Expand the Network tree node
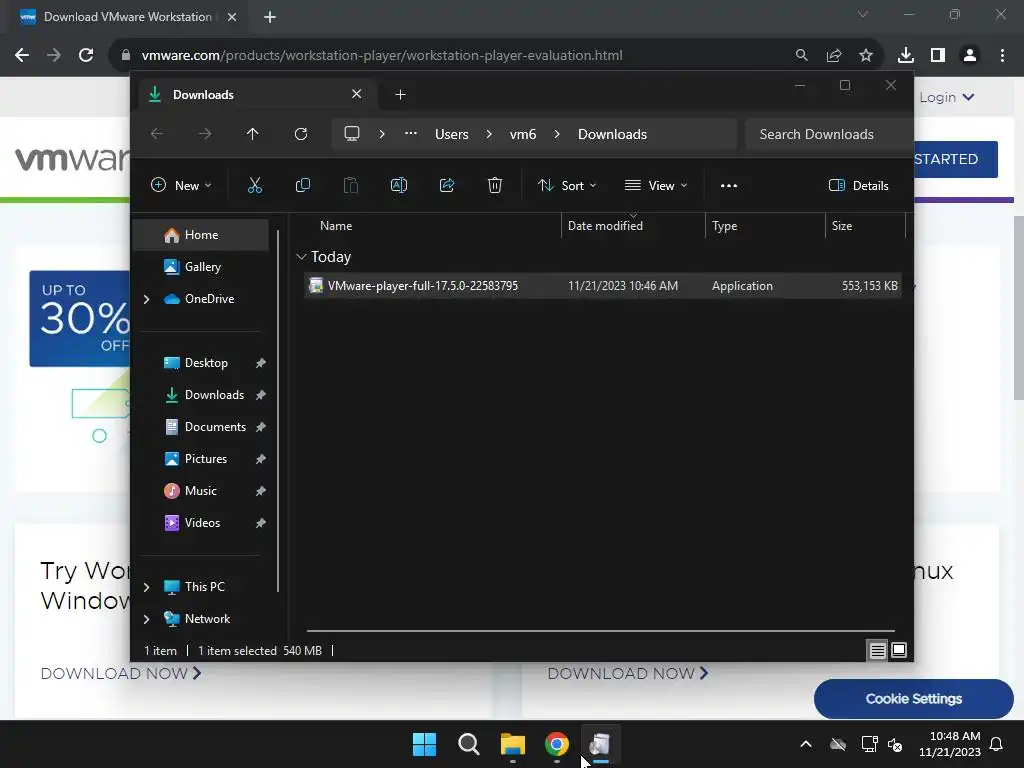This screenshot has width=1024, height=768. (x=146, y=619)
